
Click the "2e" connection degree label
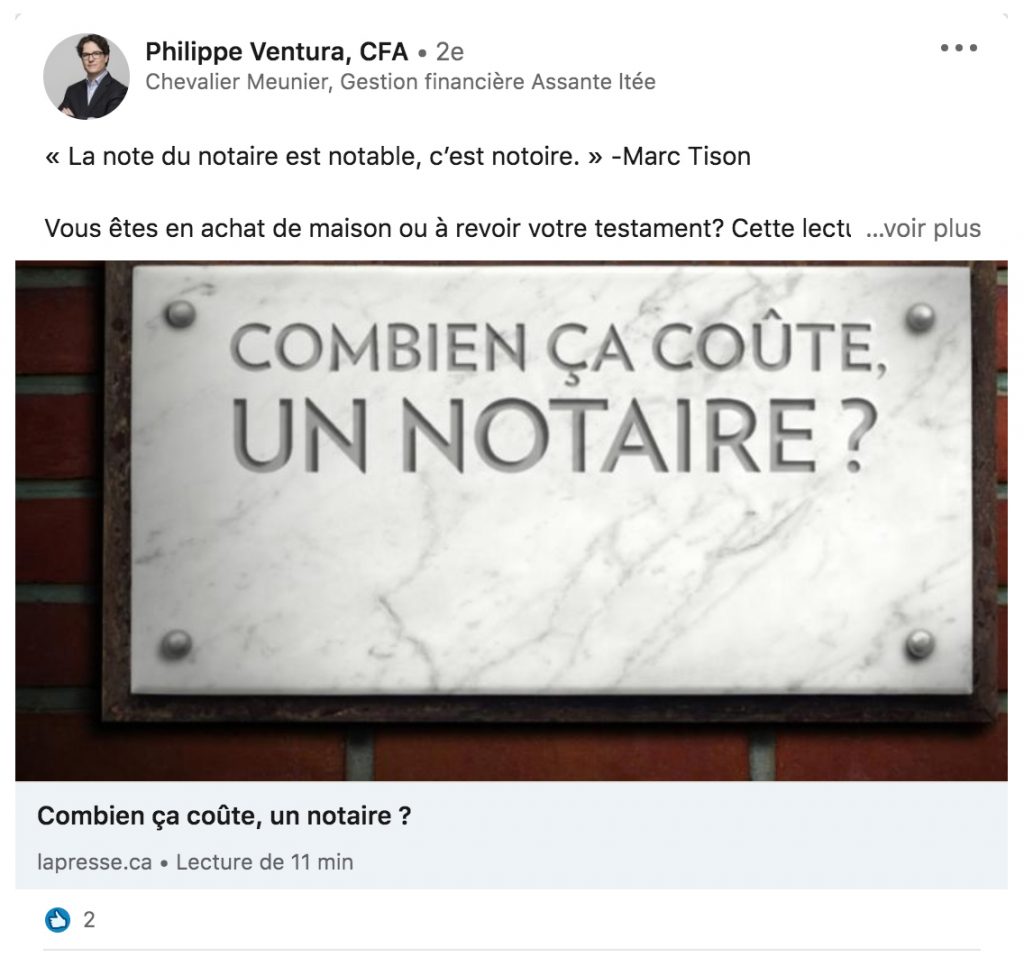pyautogui.click(x=449, y=52)
